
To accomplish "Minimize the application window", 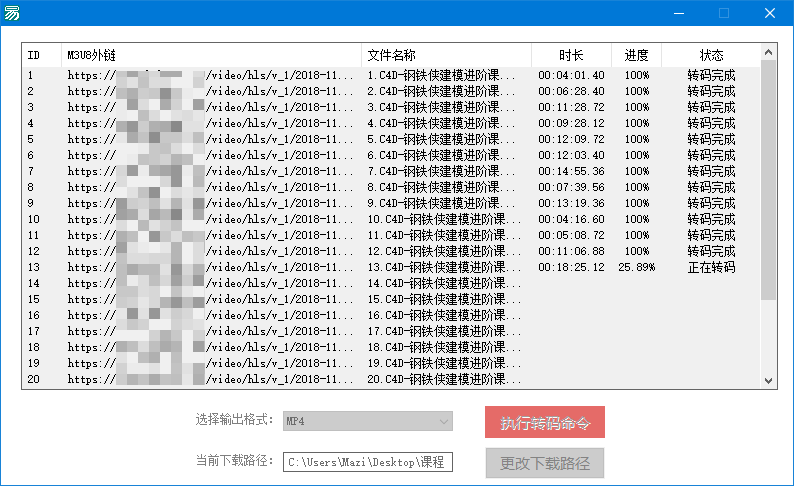I will [x=678, y=13].
